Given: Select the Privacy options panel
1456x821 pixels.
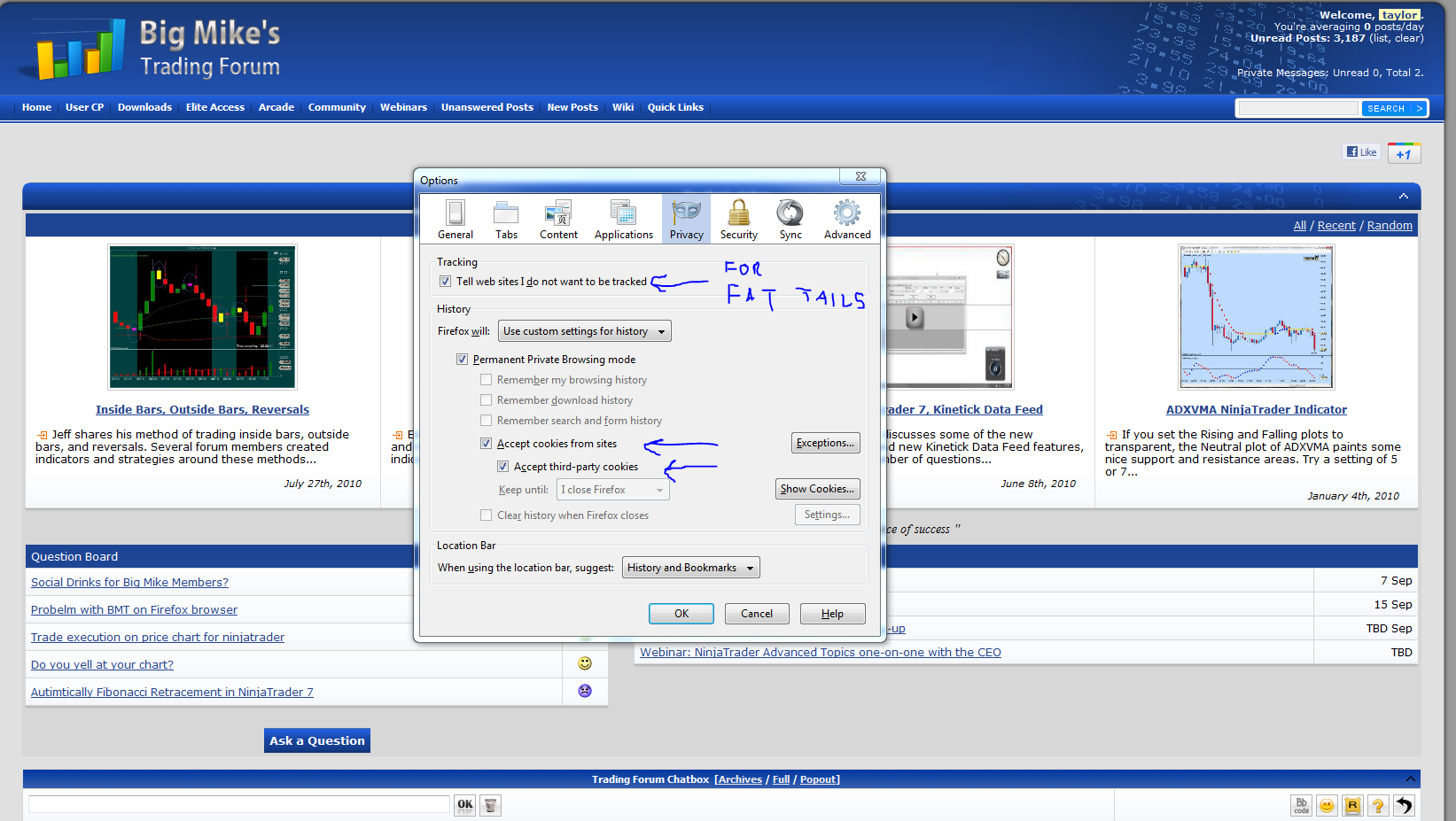Looking at the screenshot, I should pos(687,219).
